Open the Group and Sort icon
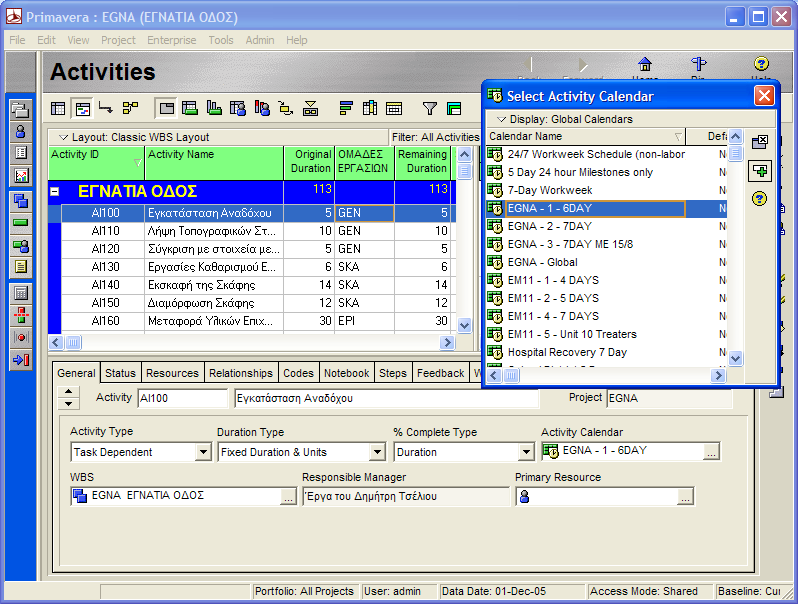The width and height of the screenshot is (798, 604). click(x=454, y=108)
